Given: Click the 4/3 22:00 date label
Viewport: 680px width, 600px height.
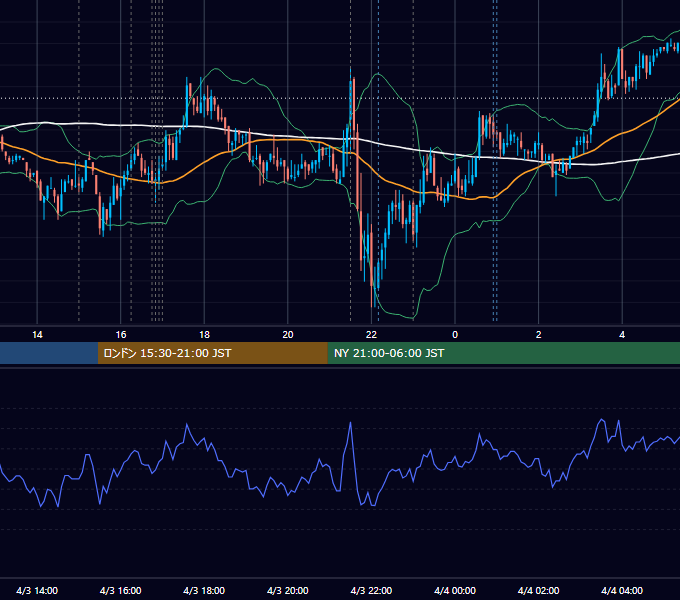Looking at the screenshot, I should click(x=371, y=590).
